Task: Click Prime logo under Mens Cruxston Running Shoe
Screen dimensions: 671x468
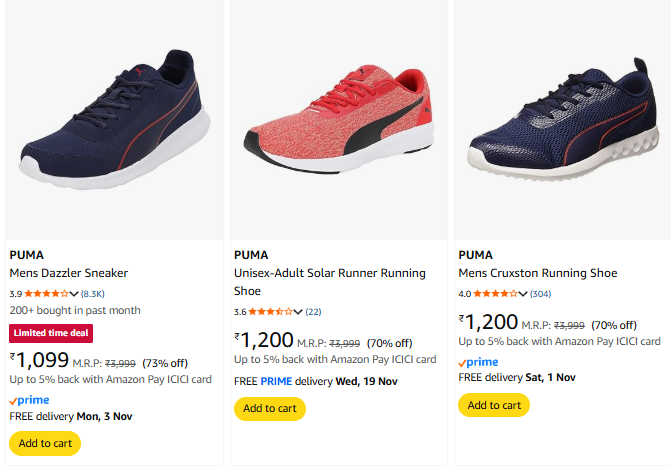Action: click(x=478, y=361)
